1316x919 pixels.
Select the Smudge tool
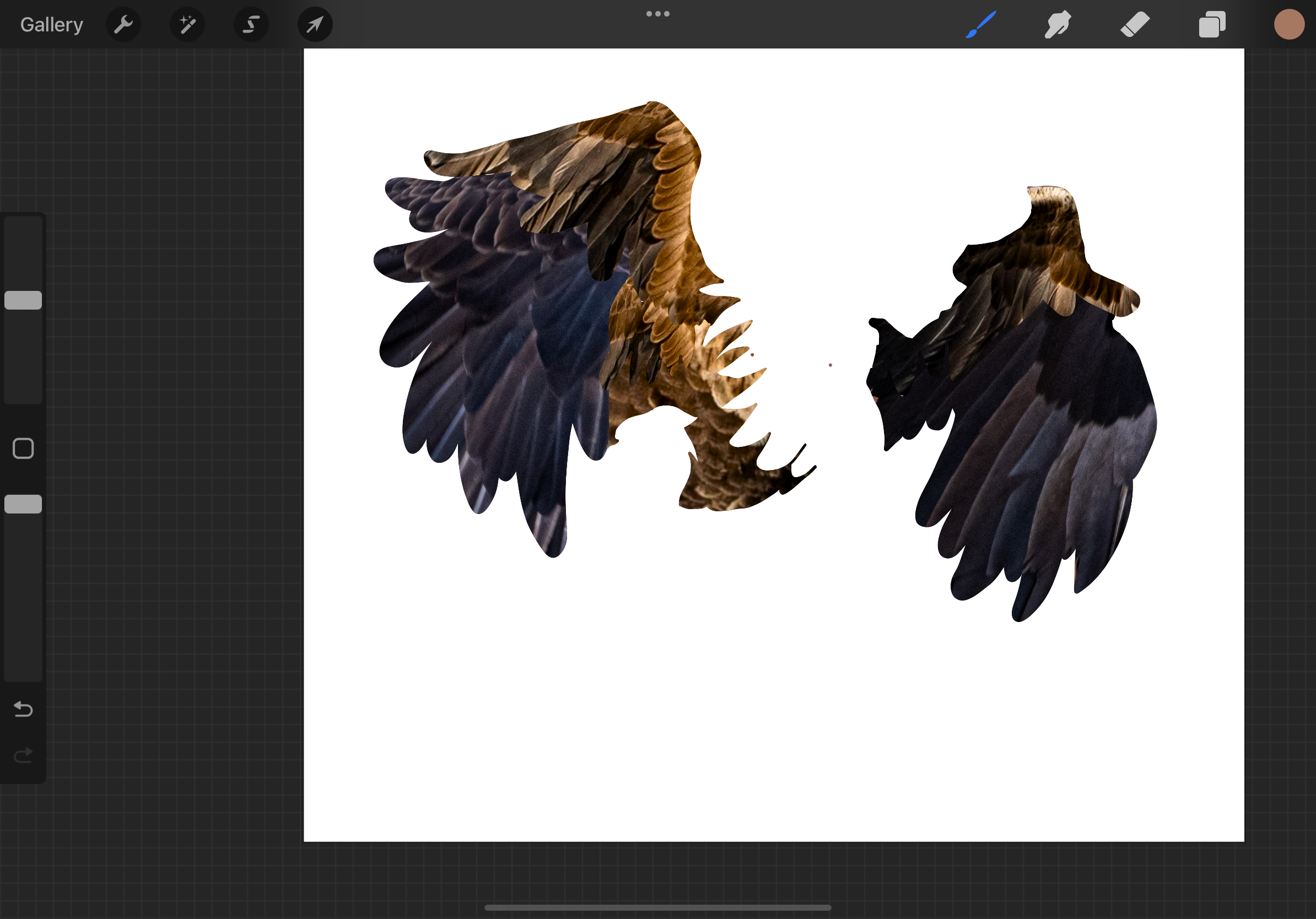[x=1058, y=25]
